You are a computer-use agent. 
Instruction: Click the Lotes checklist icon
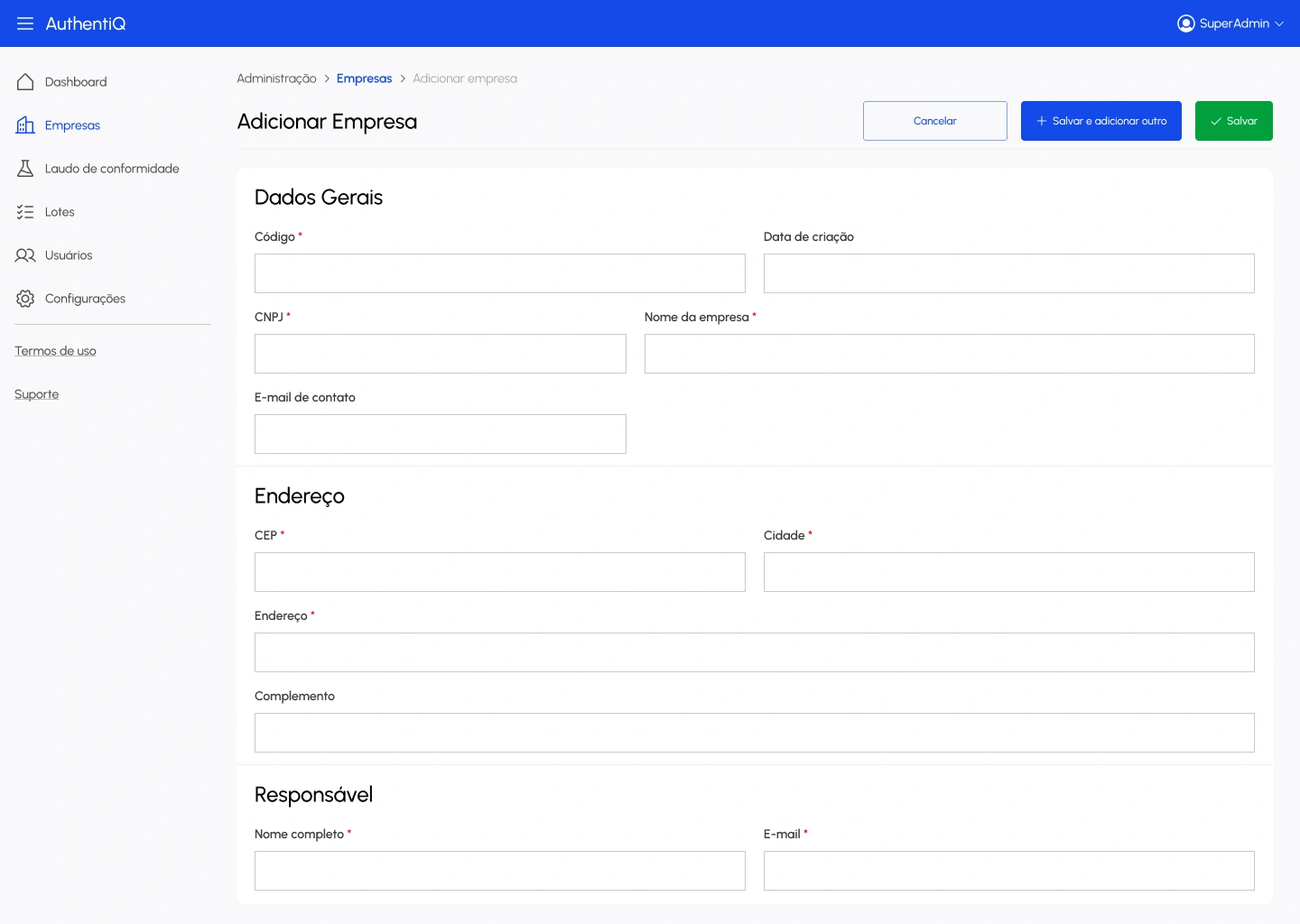(25, 212)
